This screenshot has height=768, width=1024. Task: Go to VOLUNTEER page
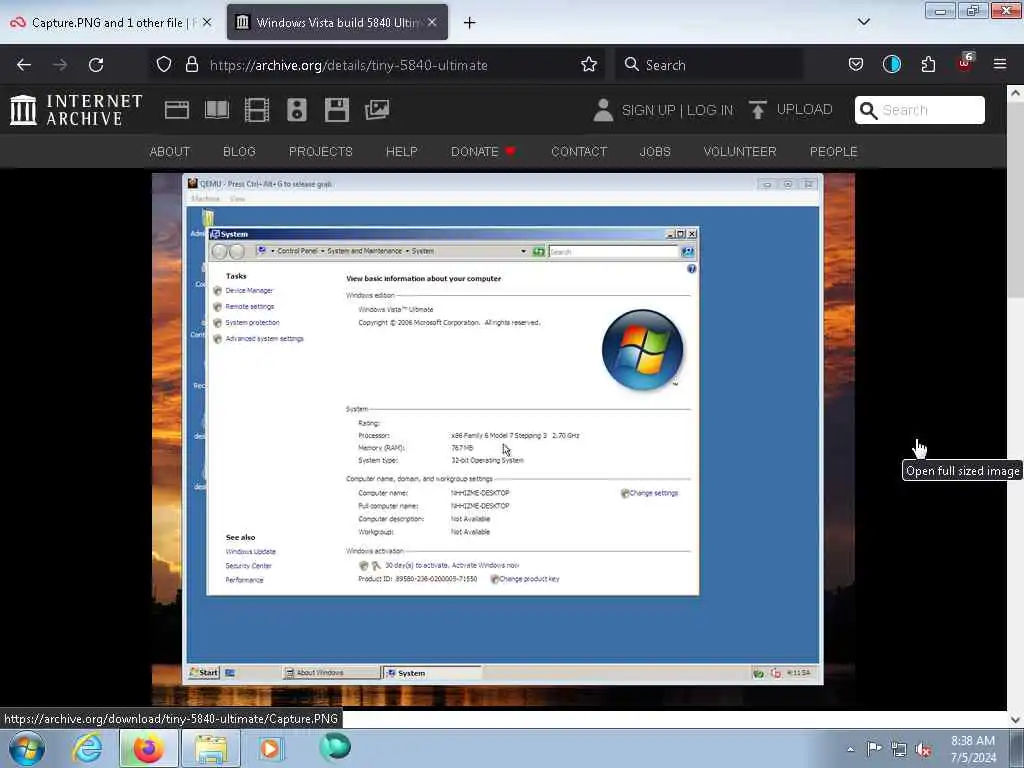[740, 152]
